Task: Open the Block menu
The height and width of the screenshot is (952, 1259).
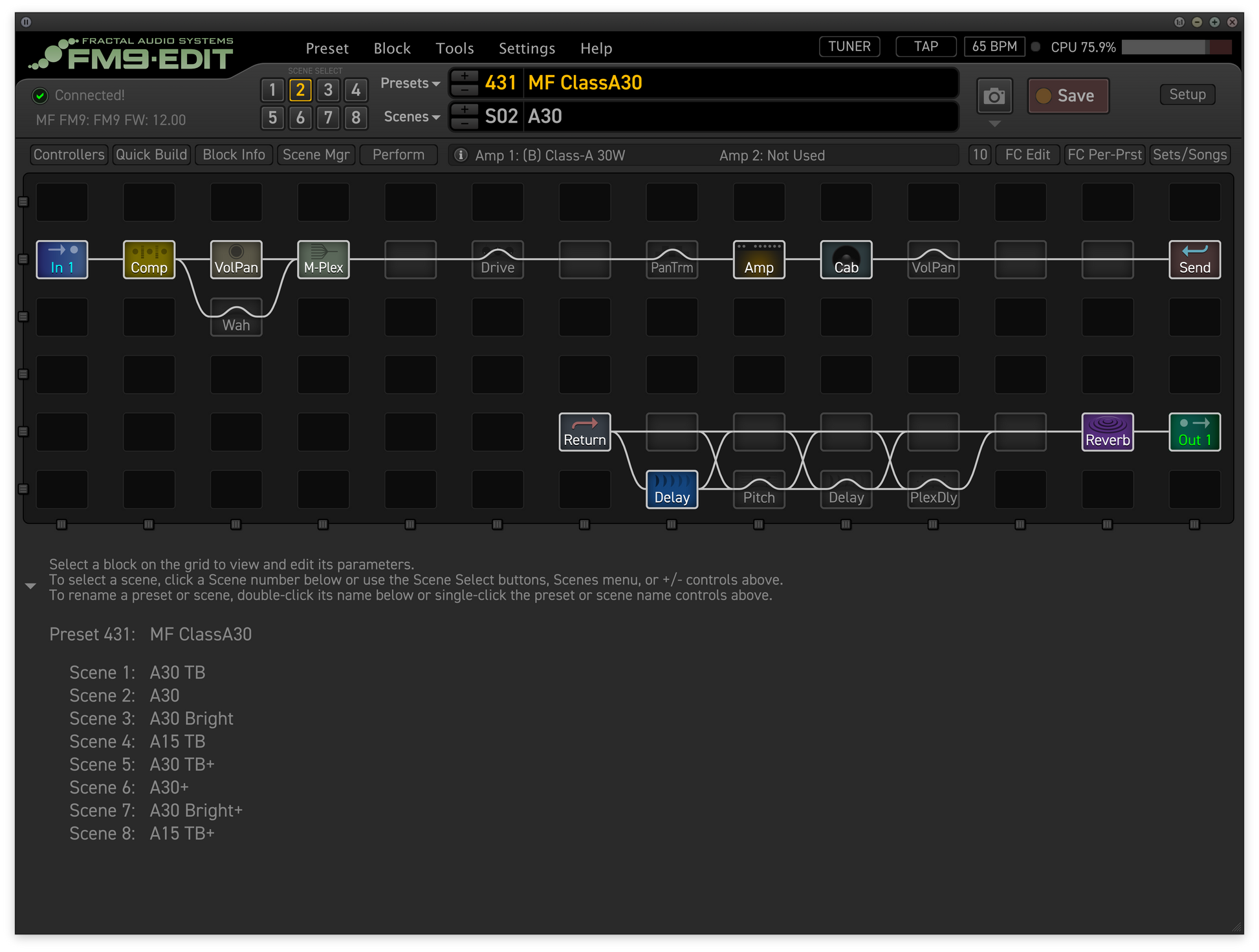Action: 392,49
